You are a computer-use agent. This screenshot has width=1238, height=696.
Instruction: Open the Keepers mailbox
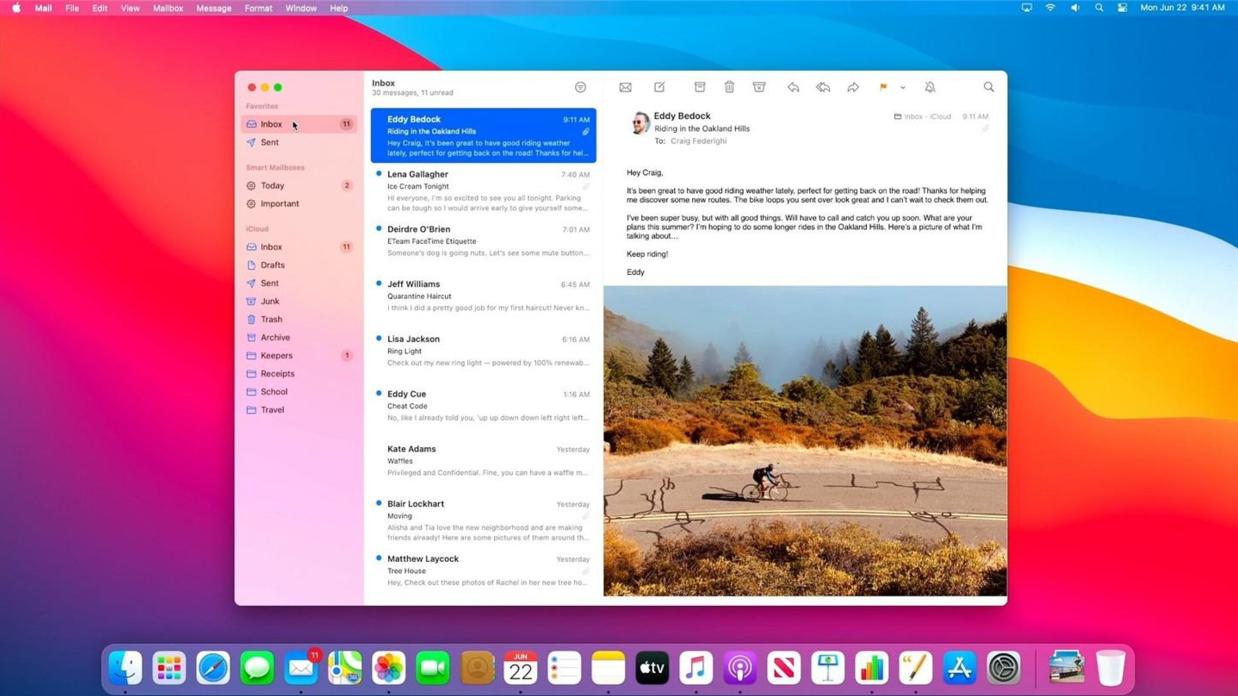pos(277,355)
